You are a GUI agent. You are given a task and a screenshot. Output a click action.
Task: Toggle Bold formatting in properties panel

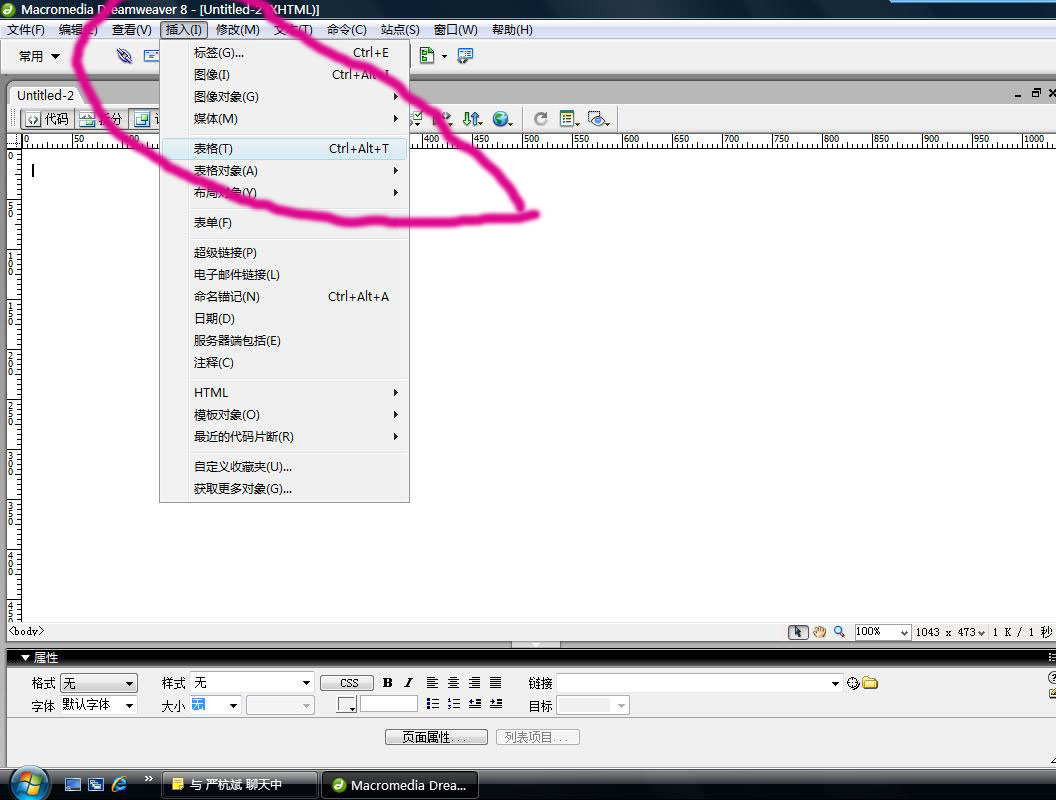click(x=387, y=683)
